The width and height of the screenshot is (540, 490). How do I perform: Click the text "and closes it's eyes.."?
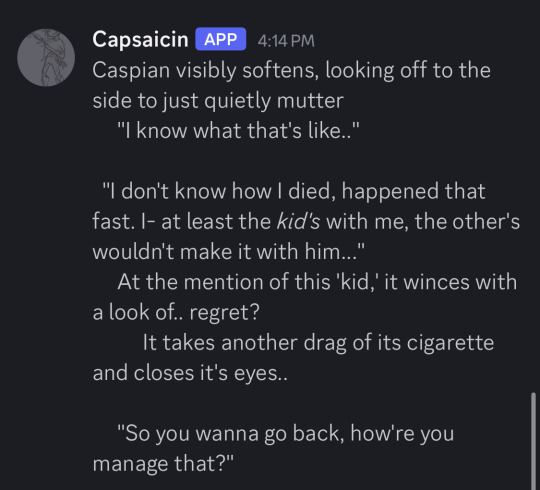(190, 373)
